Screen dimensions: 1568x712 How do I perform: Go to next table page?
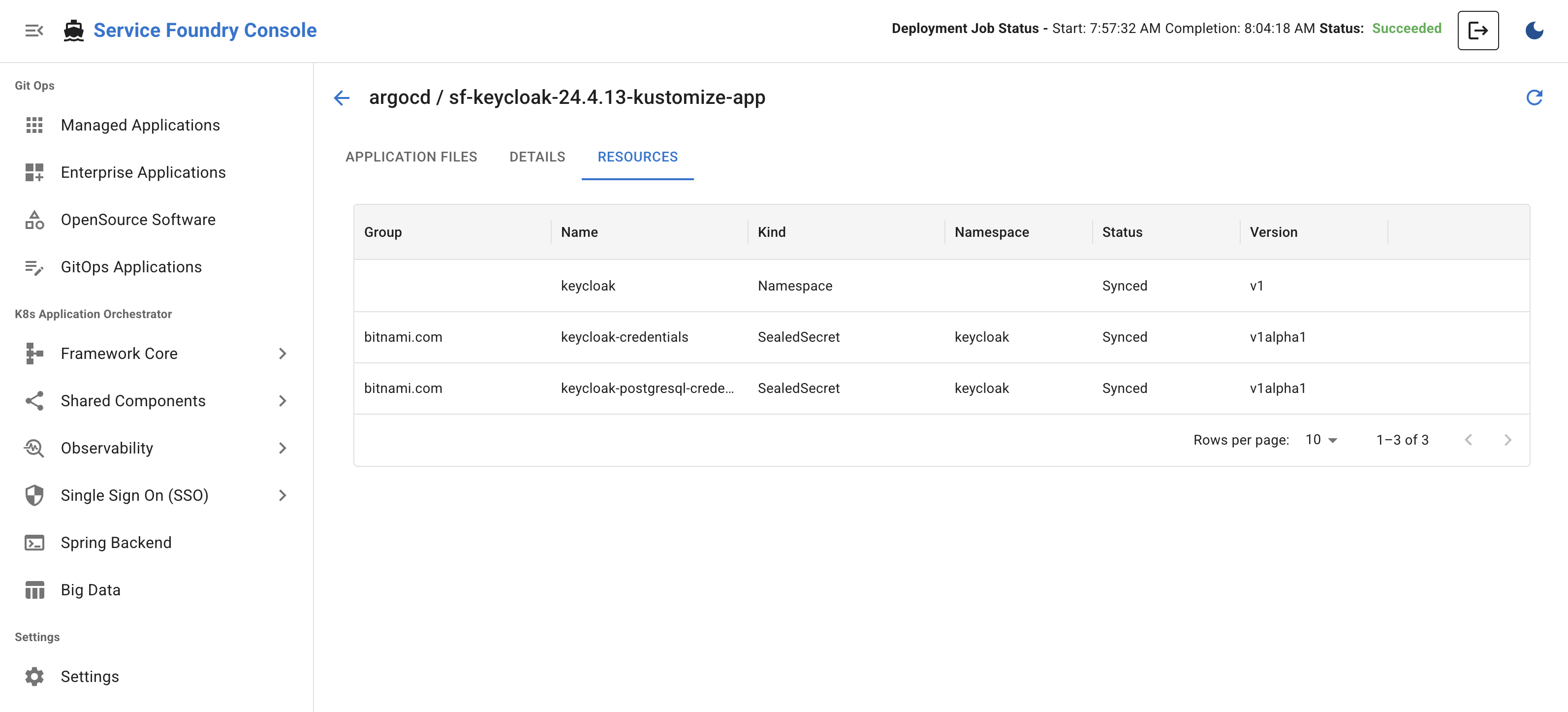1508,440
